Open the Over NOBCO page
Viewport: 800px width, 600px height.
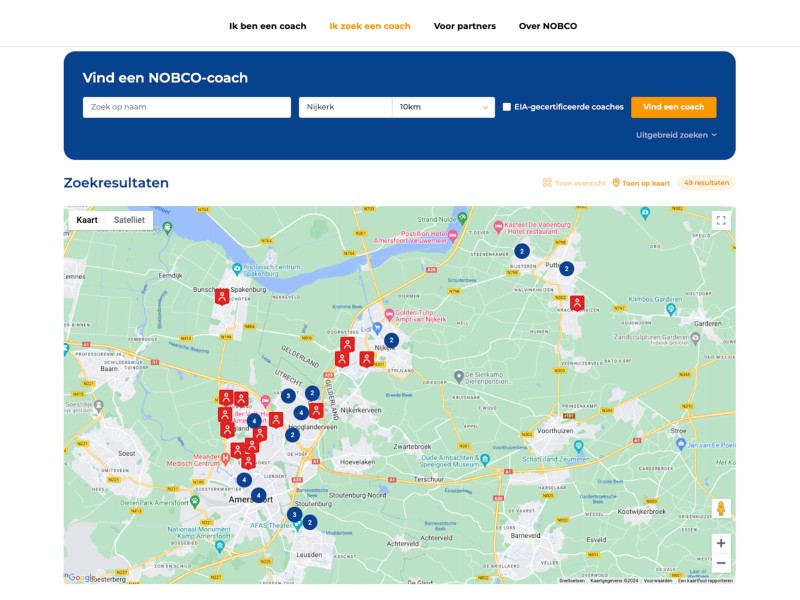(547, 26)
